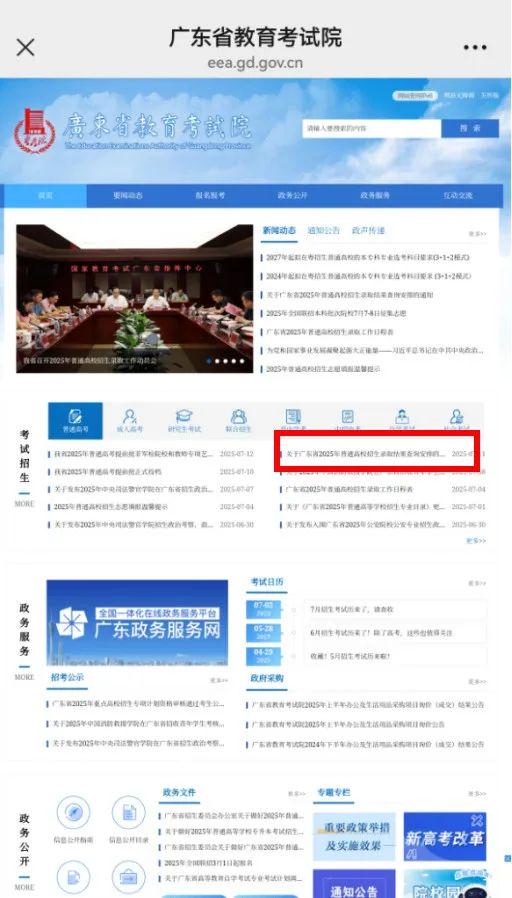Close the page with the X icon
Screen dimensions: 512x898
coord(25,48)
